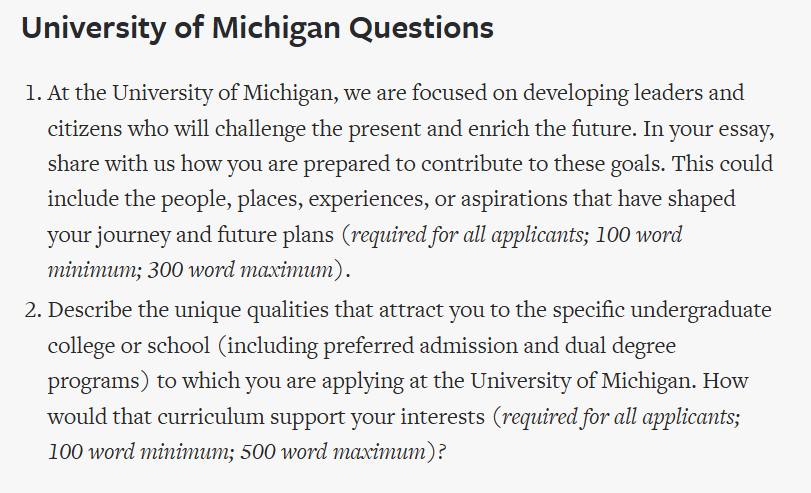Click 'specific undergraduate' phrase
This screenshot has width=811, height=493.
tap(662, 310)
